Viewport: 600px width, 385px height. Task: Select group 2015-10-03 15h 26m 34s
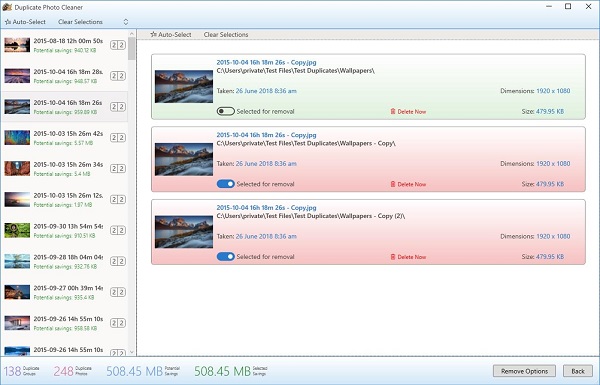coord(64,169)
